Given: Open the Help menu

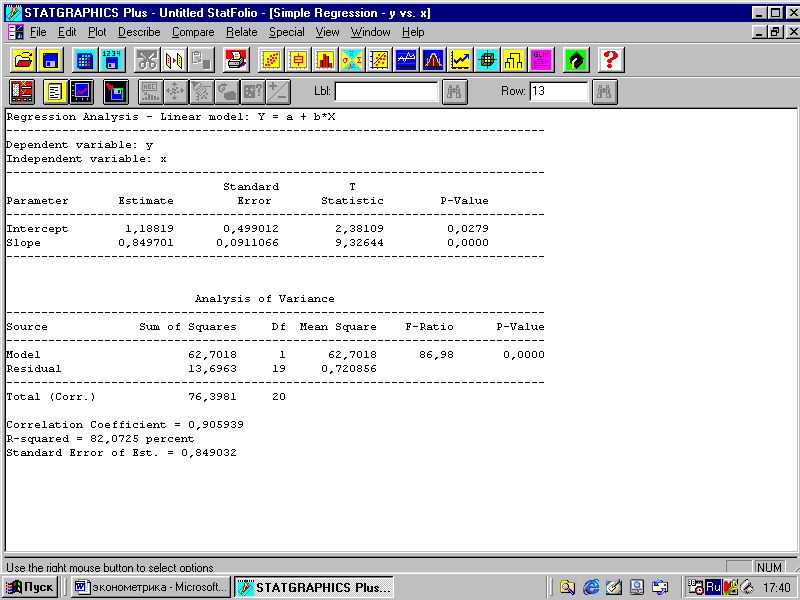Looking at the screenshot, I should point(413,32).
